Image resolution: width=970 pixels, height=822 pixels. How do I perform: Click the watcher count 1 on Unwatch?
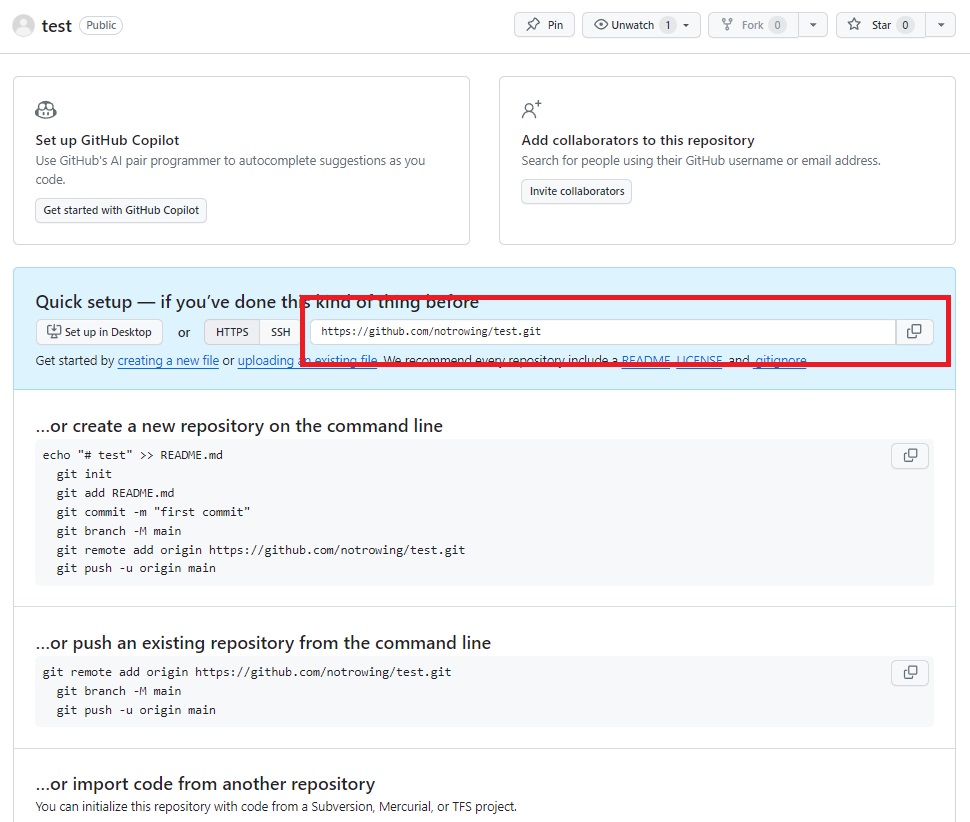pos(667,25)
